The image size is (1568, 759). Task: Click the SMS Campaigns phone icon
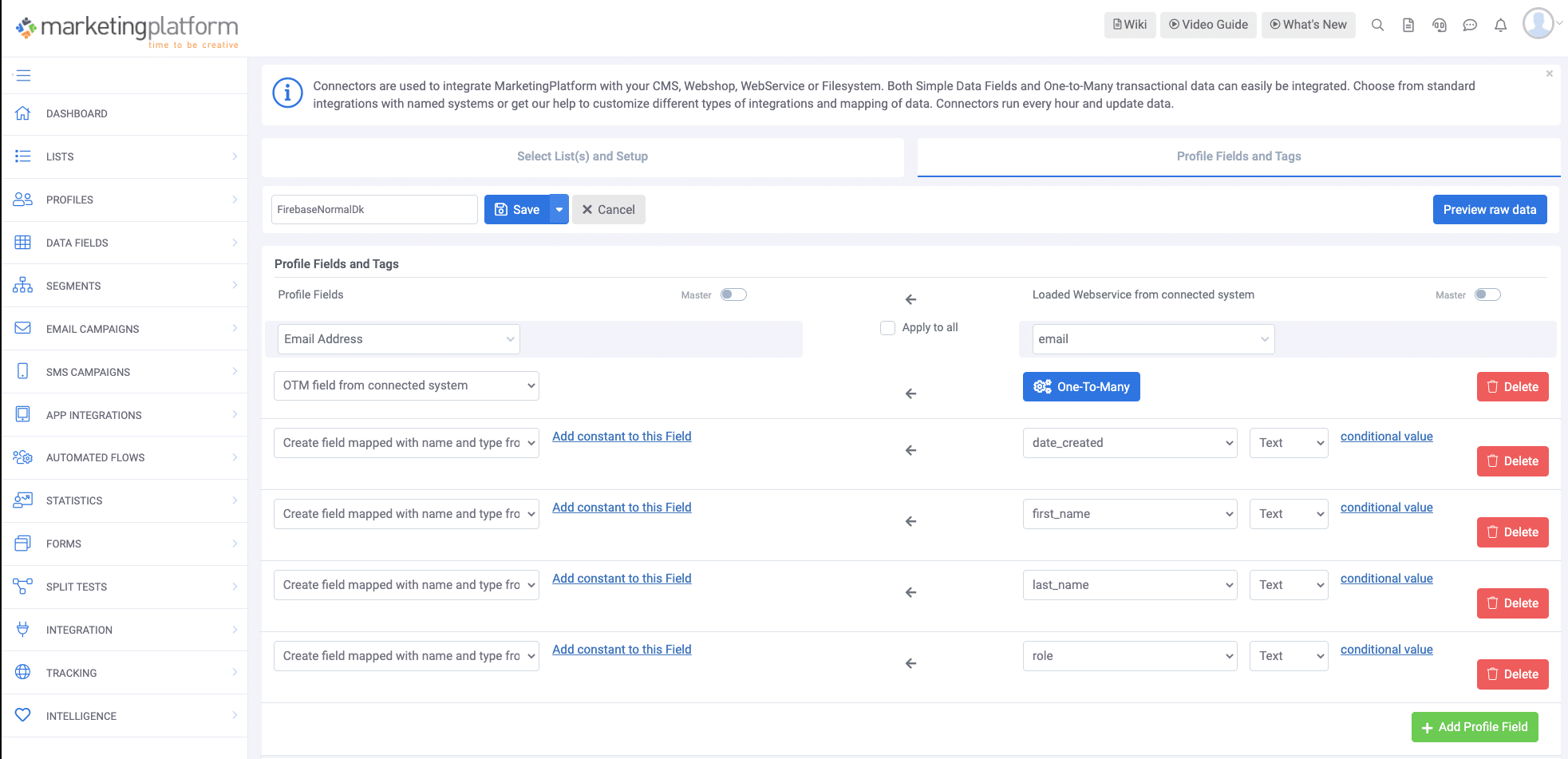click(23, 371)
